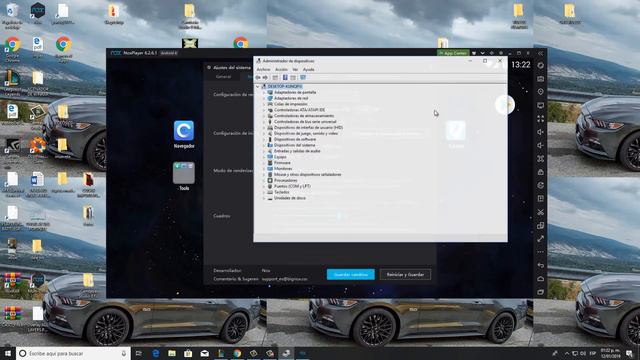Screen dimensions: 640x360
Task: Click the forward arrow in Device Manager toolbar
Action: point(265,78)
